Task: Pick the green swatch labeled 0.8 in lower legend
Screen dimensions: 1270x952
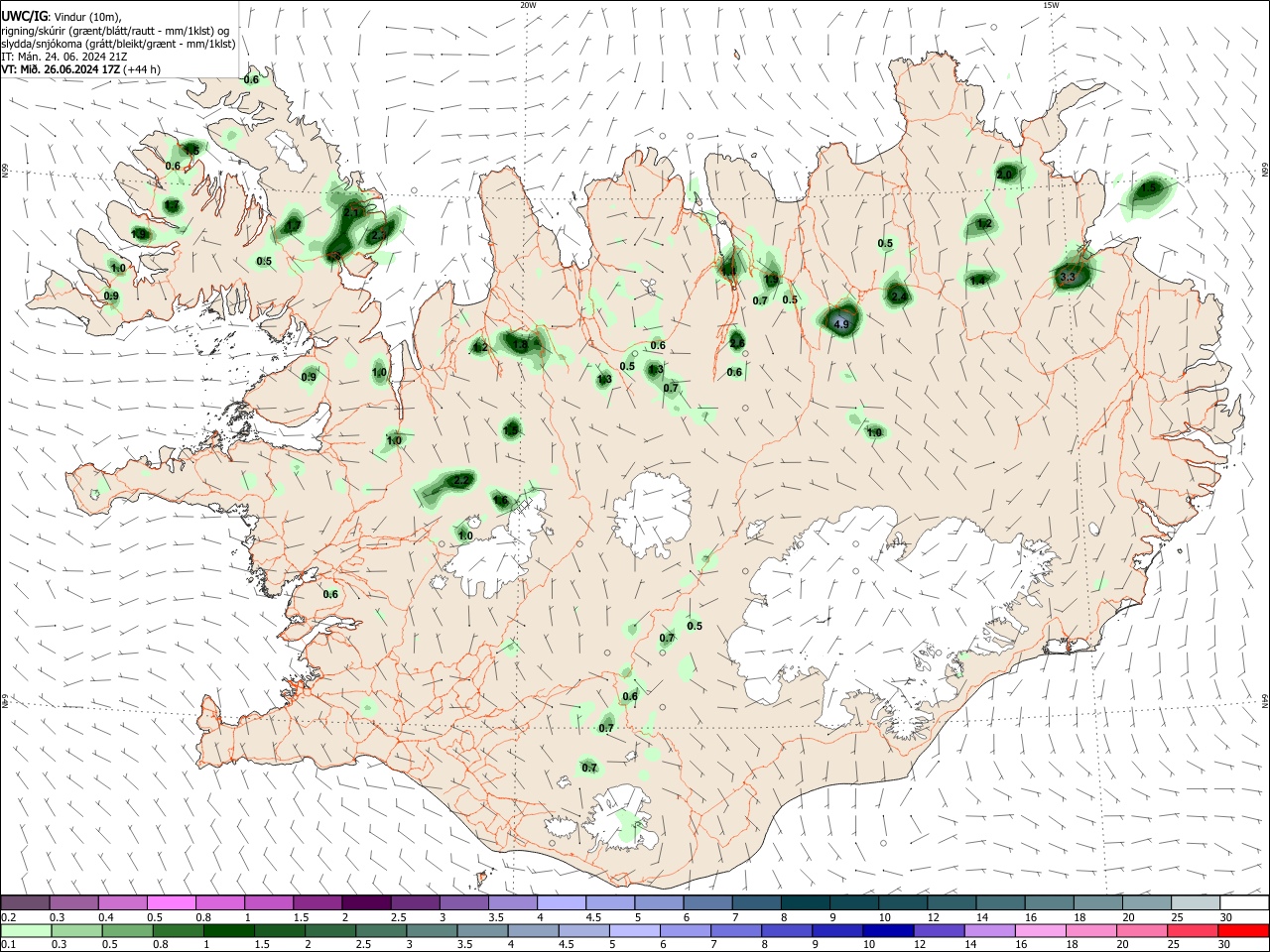Action: pyautogui.click(x=177, y=930)
